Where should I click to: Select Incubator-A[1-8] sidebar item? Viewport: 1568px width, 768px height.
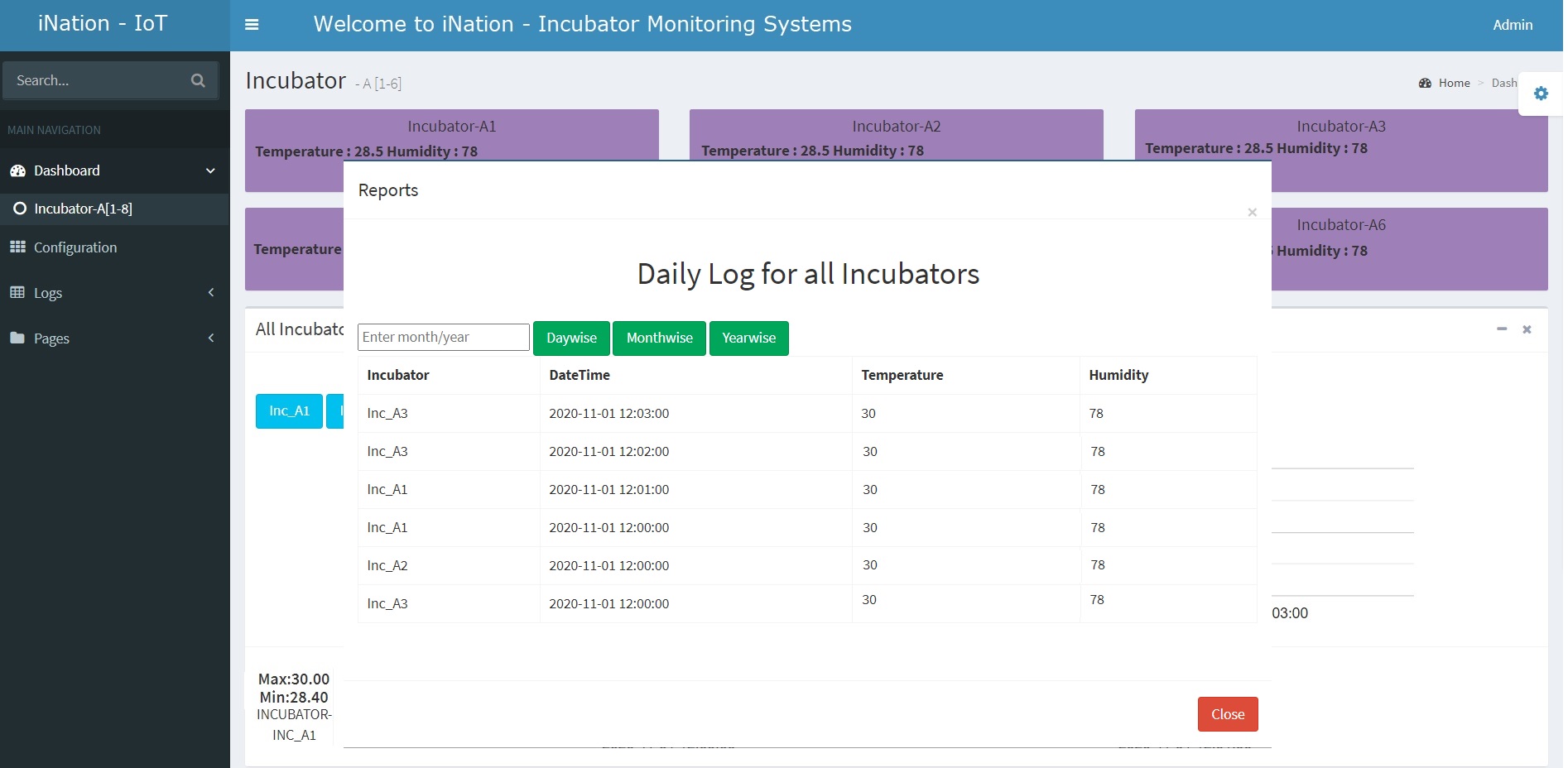[x=83, y=209]
